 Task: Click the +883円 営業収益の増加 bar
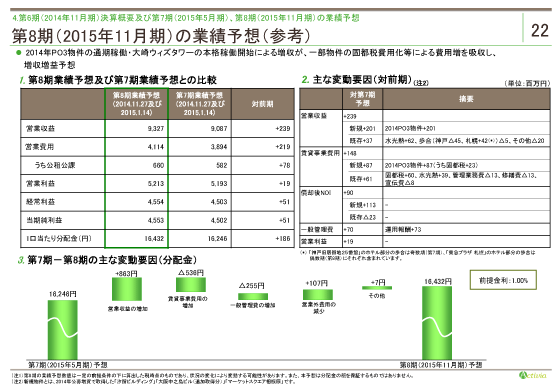tap(127, 289)
